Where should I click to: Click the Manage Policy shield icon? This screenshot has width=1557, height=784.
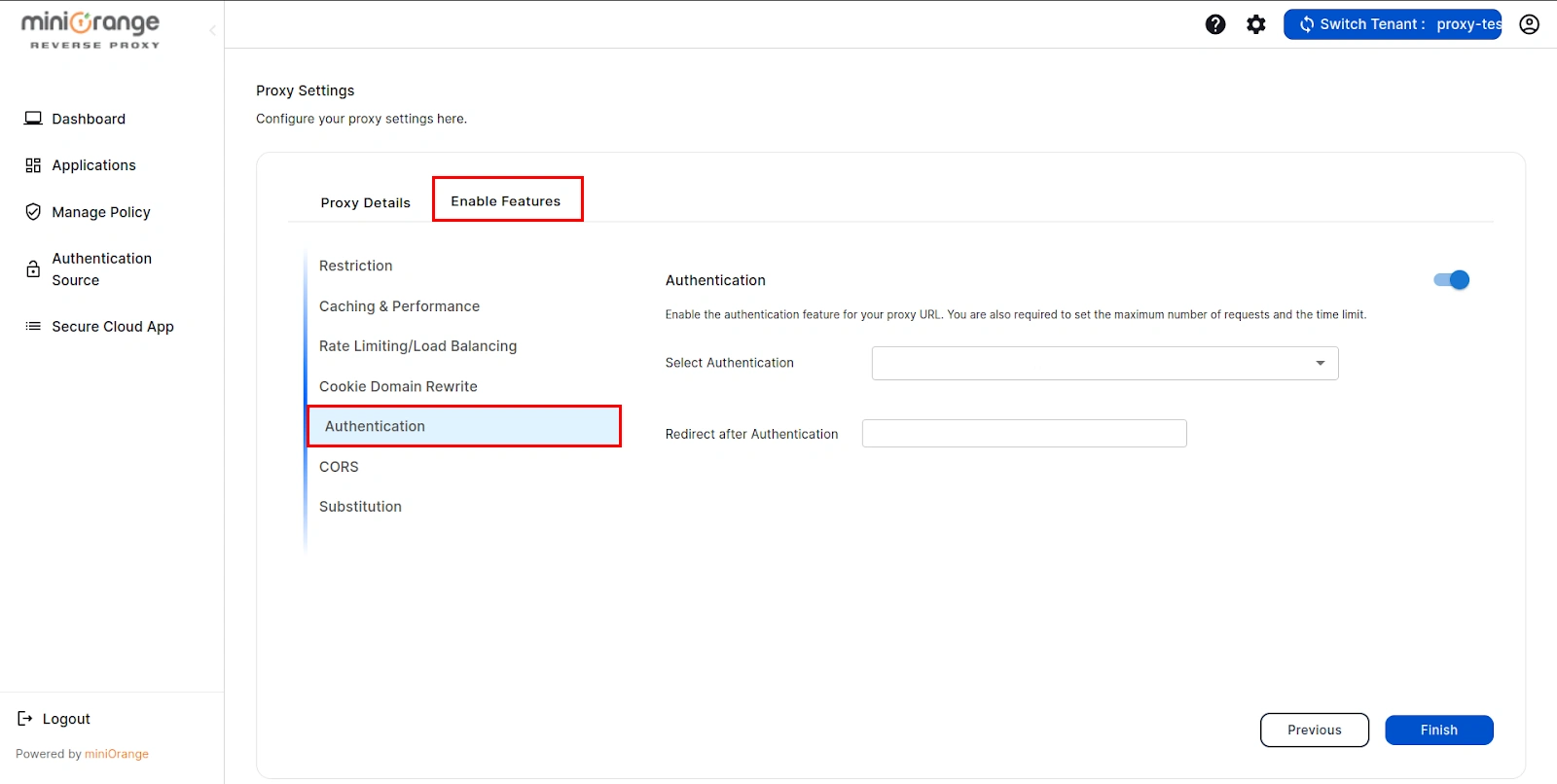[x=33, y=212]
